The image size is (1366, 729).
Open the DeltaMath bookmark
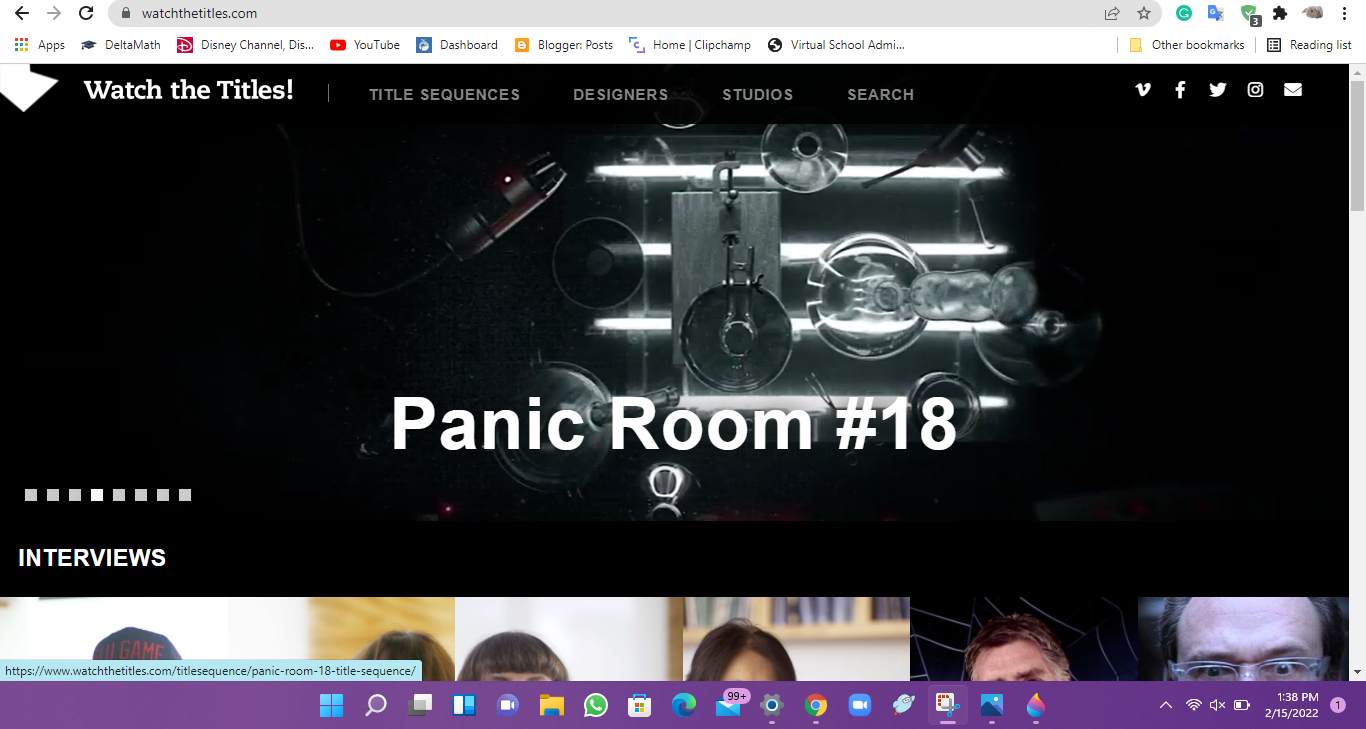pyautogui.click(x=121, y=45)
